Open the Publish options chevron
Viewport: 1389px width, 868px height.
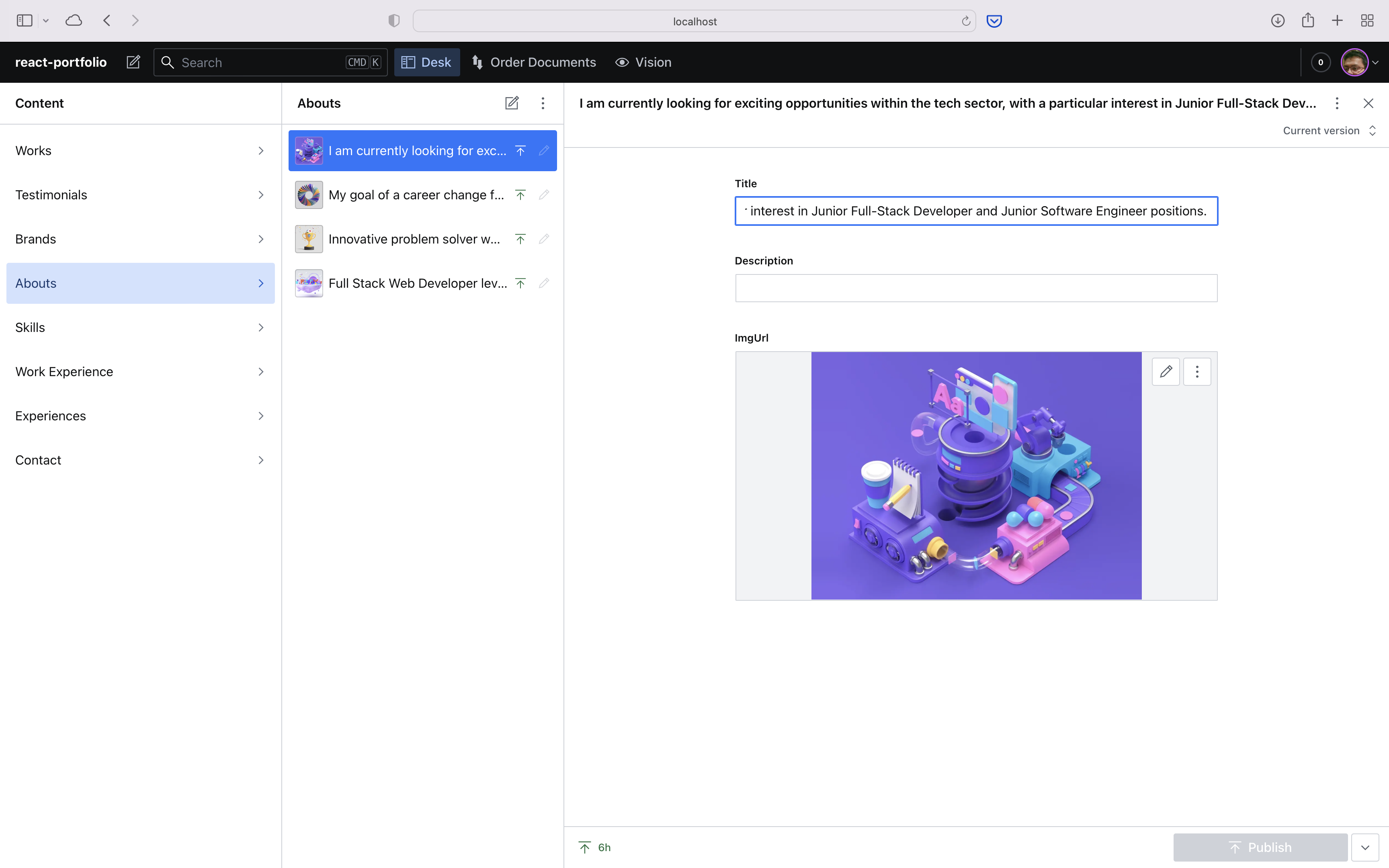pyautogui.click(x=1365, y=847)
